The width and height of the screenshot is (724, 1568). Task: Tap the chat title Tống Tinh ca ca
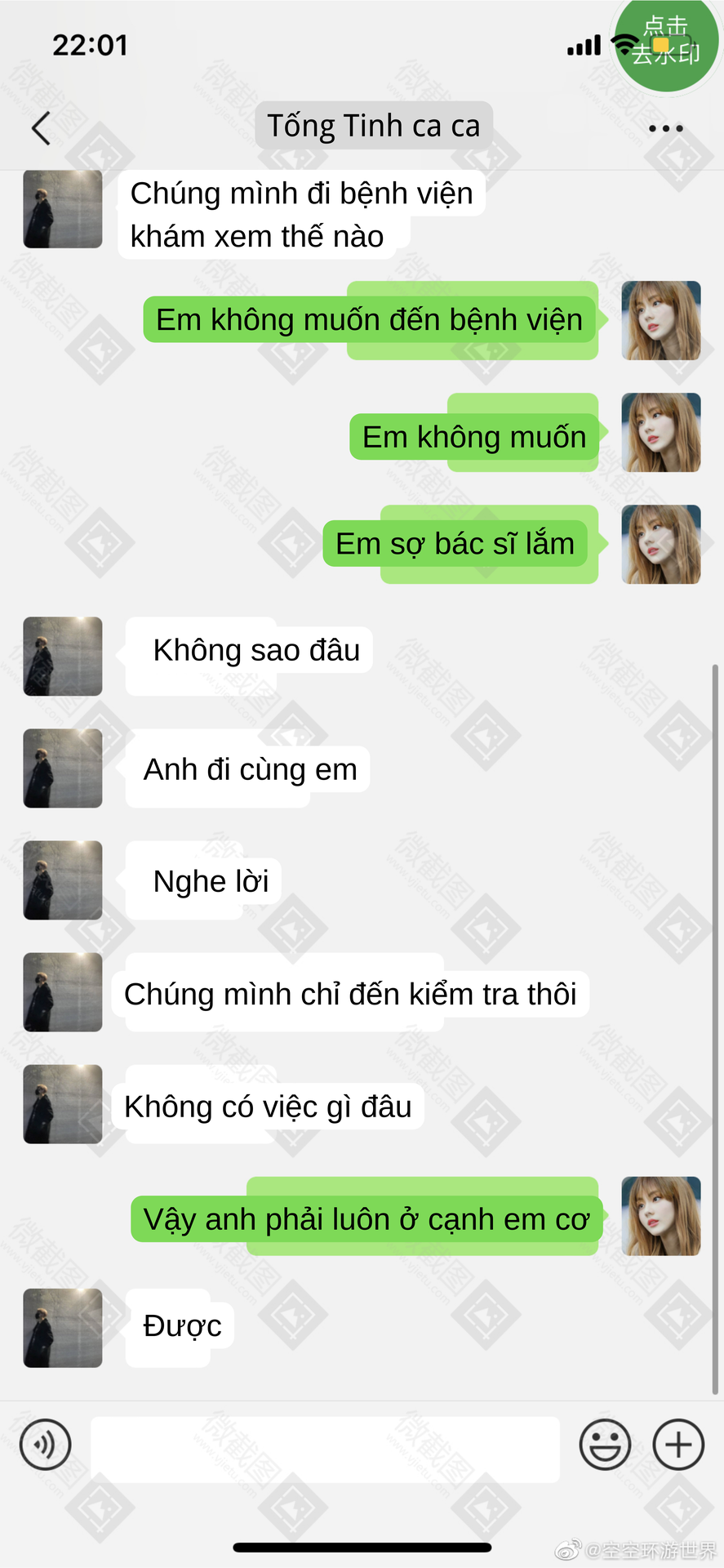click(374, 126)
